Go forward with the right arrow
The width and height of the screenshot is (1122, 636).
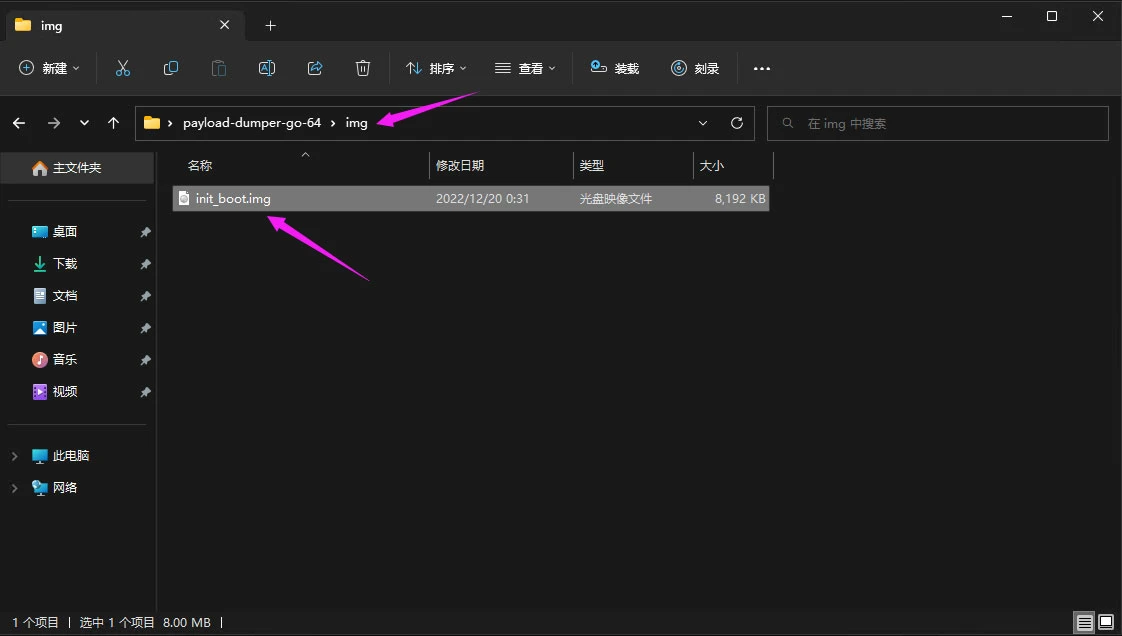tap(54, 123)
